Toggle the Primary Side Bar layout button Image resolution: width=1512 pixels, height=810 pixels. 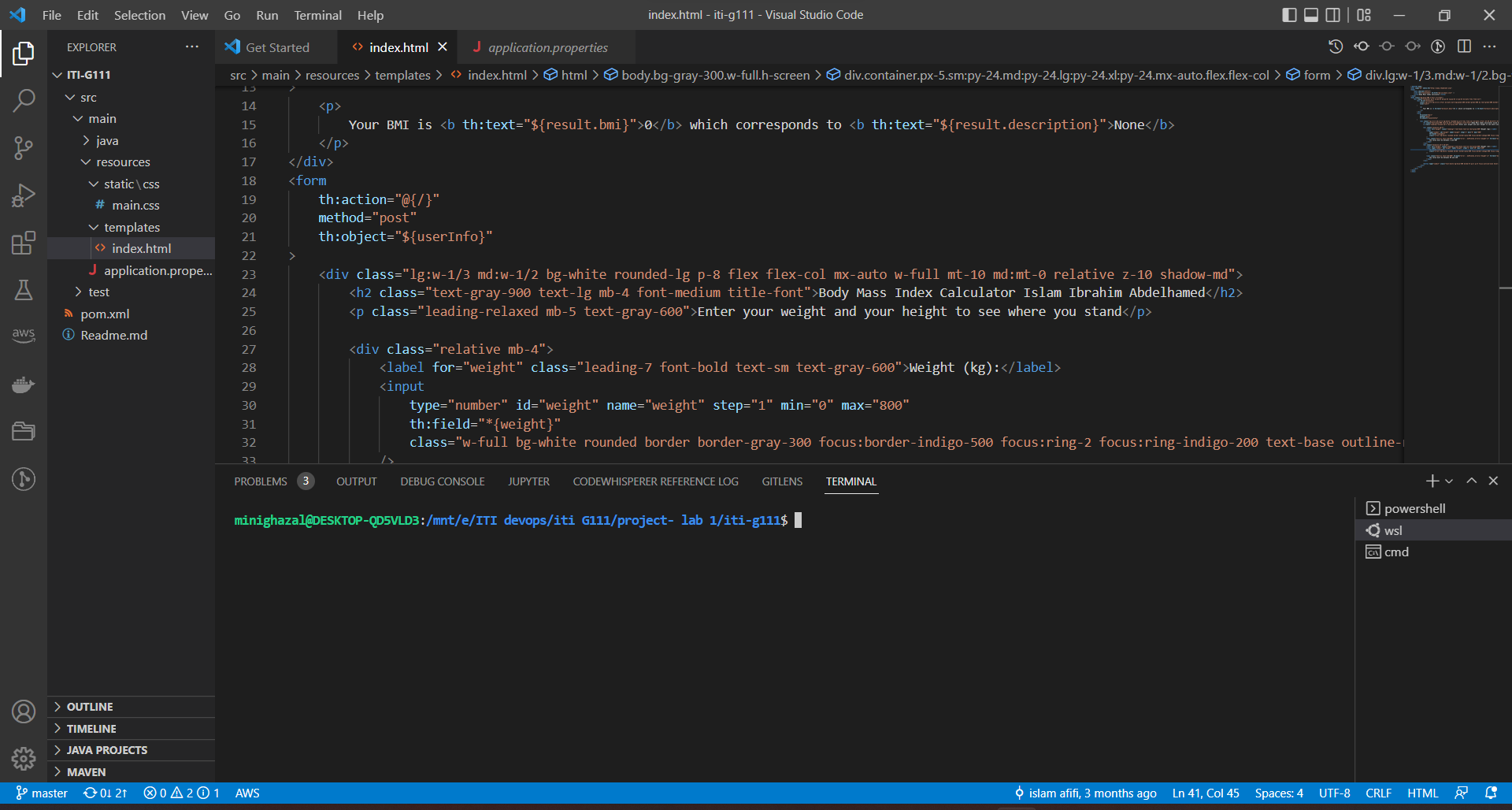pos(1289,15)
